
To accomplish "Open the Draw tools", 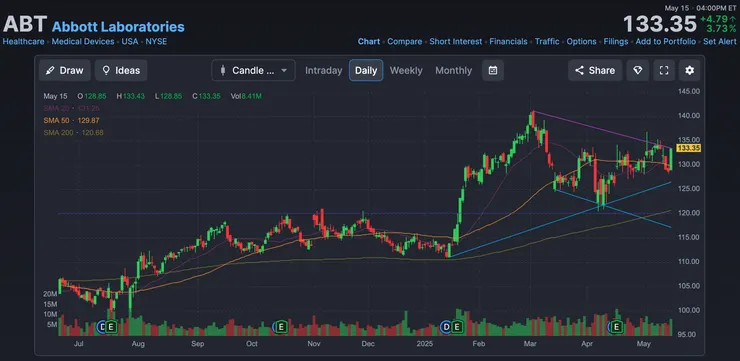I will (x=65, y=70).
